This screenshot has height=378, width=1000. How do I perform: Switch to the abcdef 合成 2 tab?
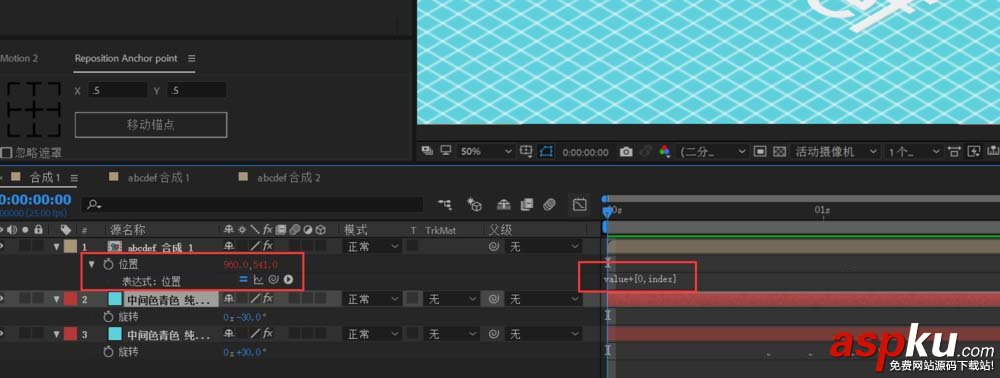[x=289, y=178]
